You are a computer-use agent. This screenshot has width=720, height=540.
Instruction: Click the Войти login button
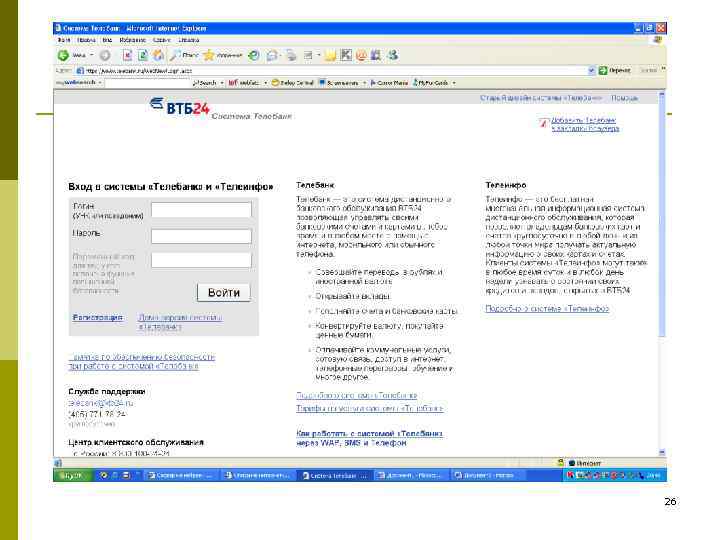coord(224,292)
